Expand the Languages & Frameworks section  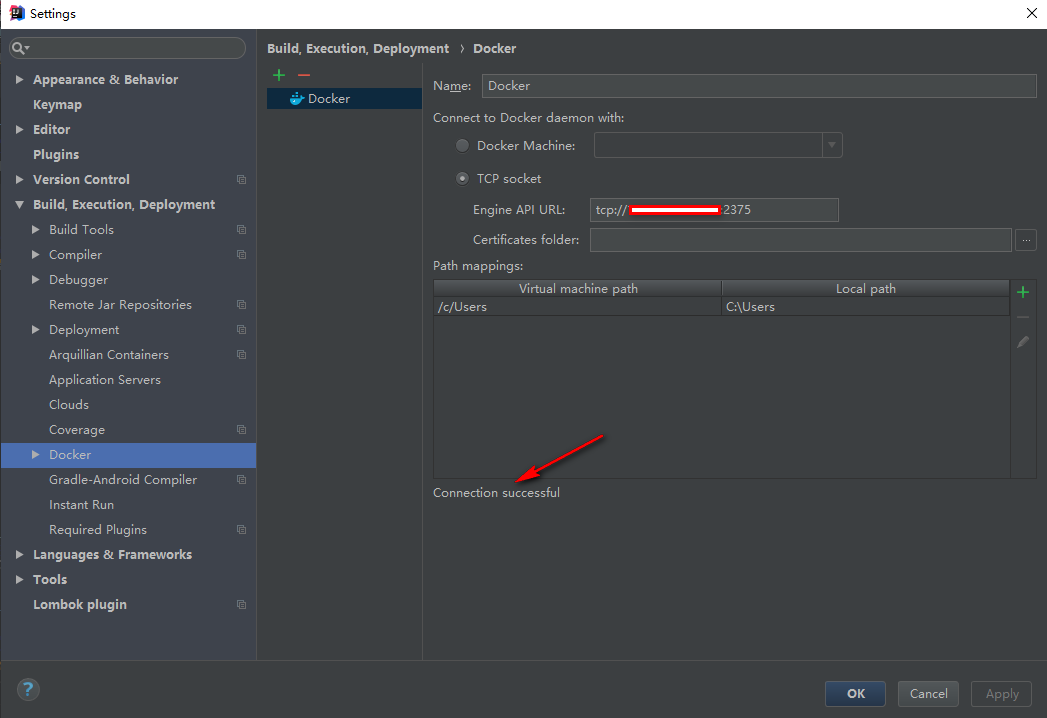click(x=20, y=555)
